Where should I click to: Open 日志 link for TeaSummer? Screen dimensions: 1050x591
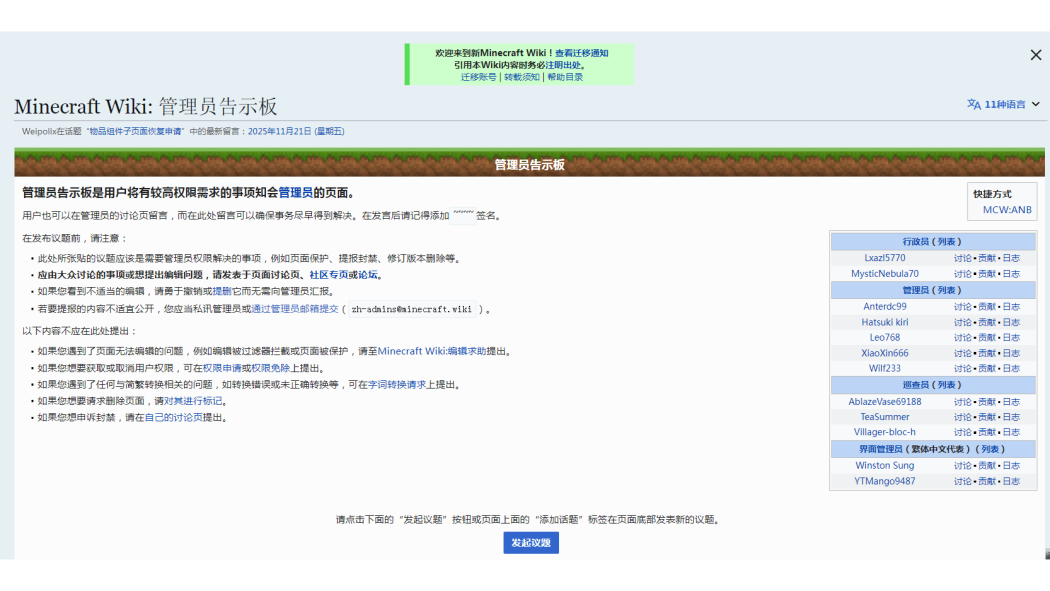1011,417
